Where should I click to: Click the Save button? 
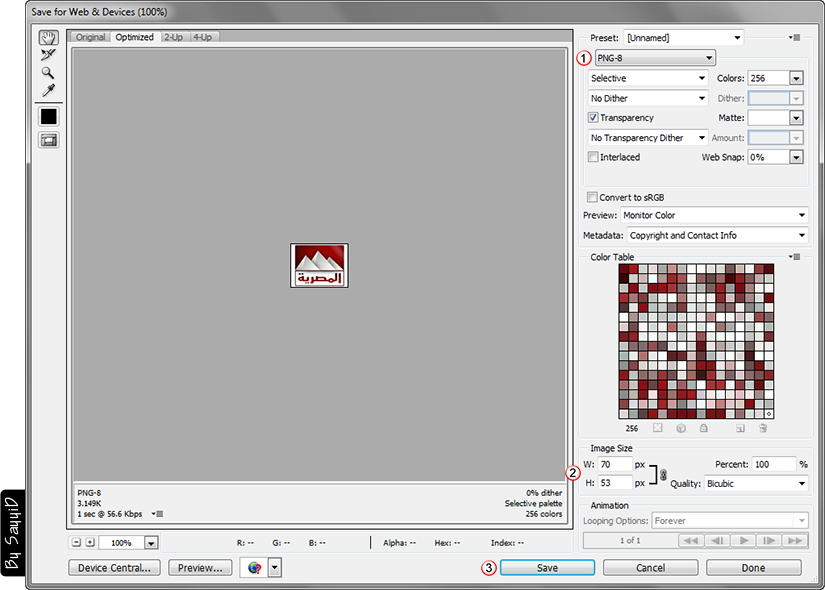[547, 568]
